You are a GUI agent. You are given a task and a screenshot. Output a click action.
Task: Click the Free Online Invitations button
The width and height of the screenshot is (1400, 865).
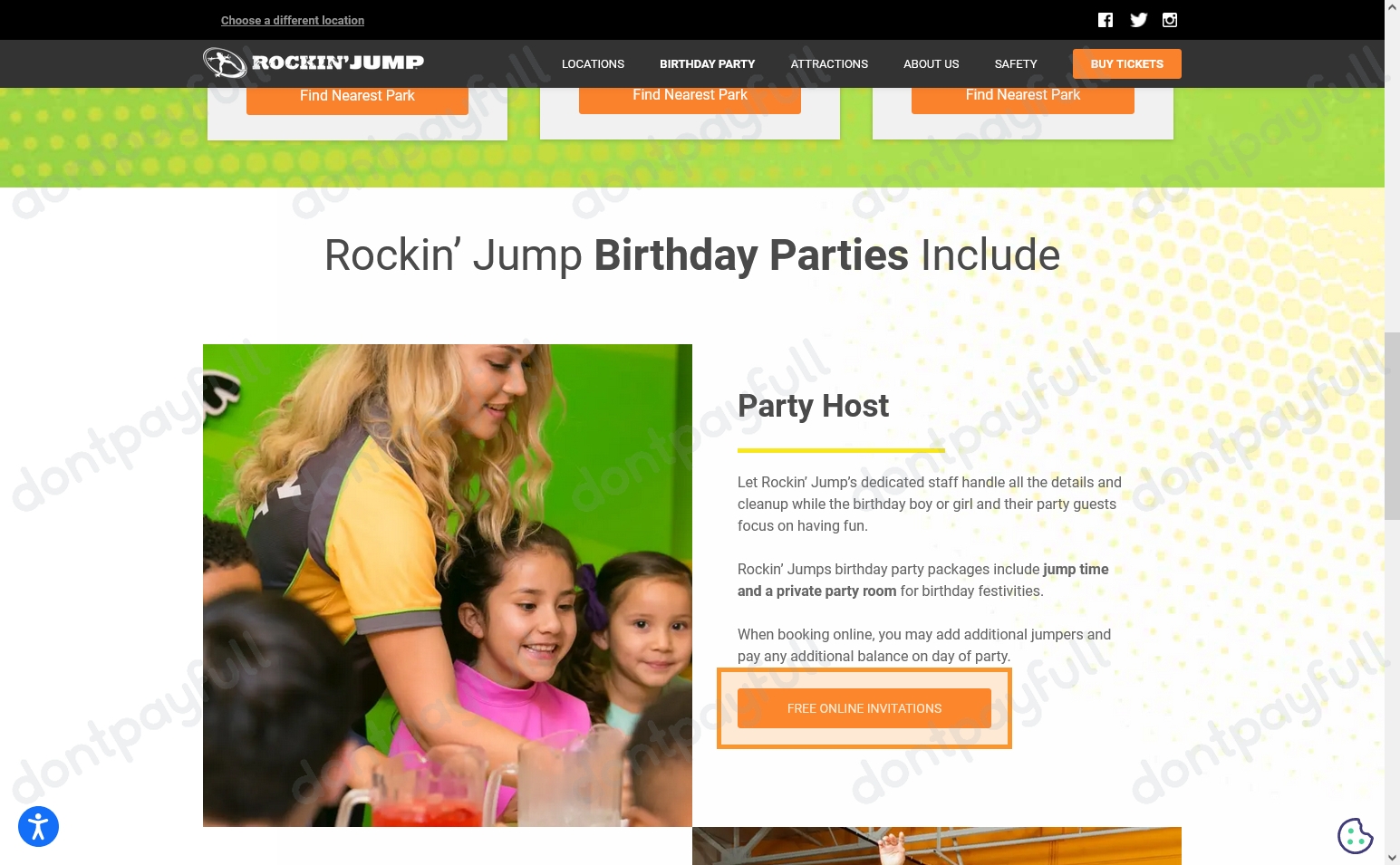click(x=864, y=708)
